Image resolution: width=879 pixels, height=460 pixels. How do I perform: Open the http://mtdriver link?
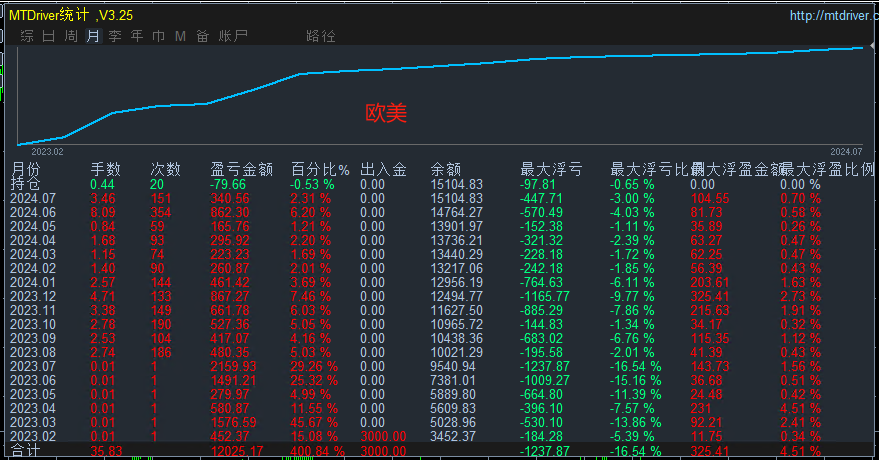pyautogui.click(x=834, y=16)
